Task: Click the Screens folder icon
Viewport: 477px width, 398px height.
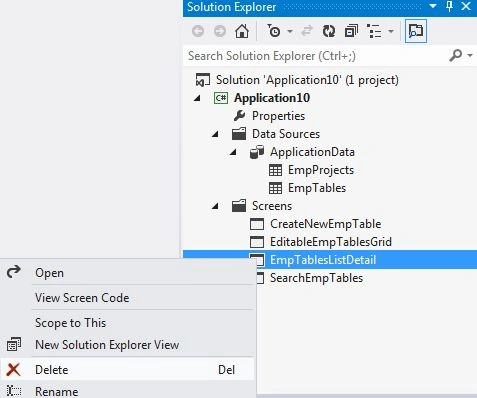Action: (x=239, y=206)
